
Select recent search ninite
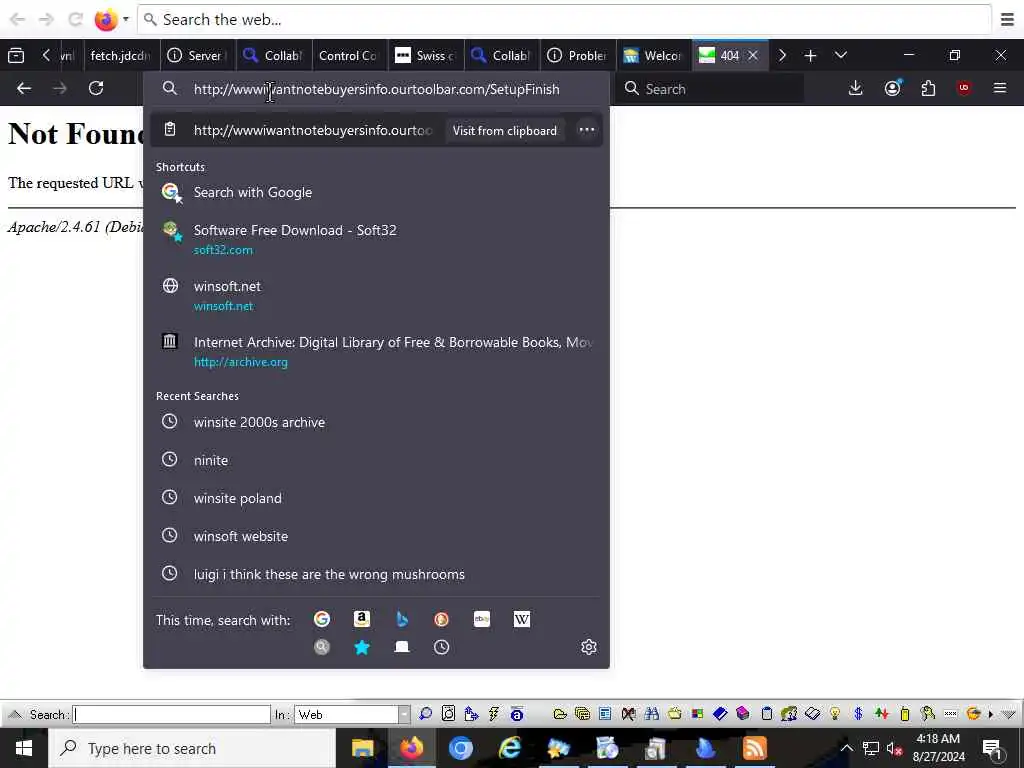(376, 460)
